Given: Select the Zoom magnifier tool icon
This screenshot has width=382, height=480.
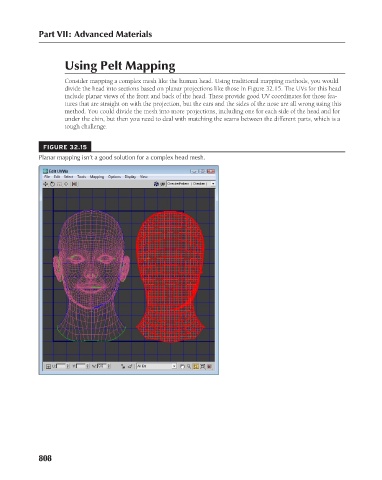Looking at the screenshot, I should click(189, 366).
